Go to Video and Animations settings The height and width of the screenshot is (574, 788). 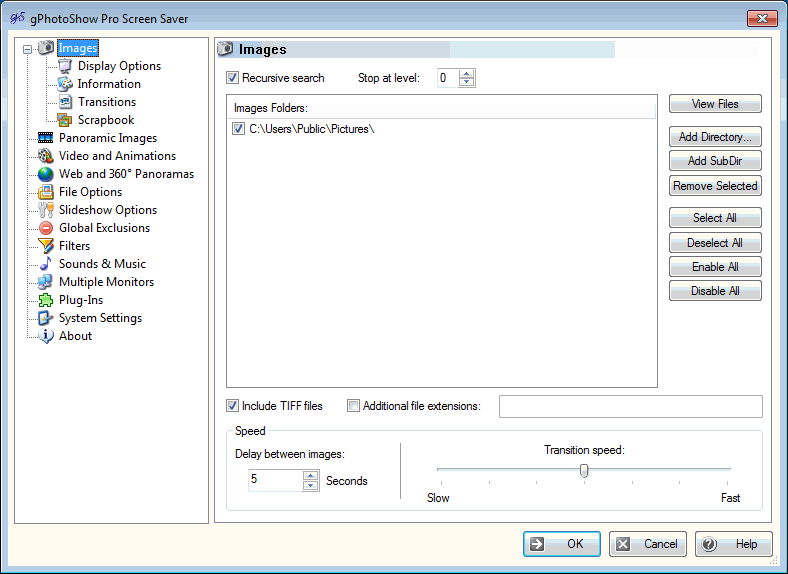(x=117, y=156)
